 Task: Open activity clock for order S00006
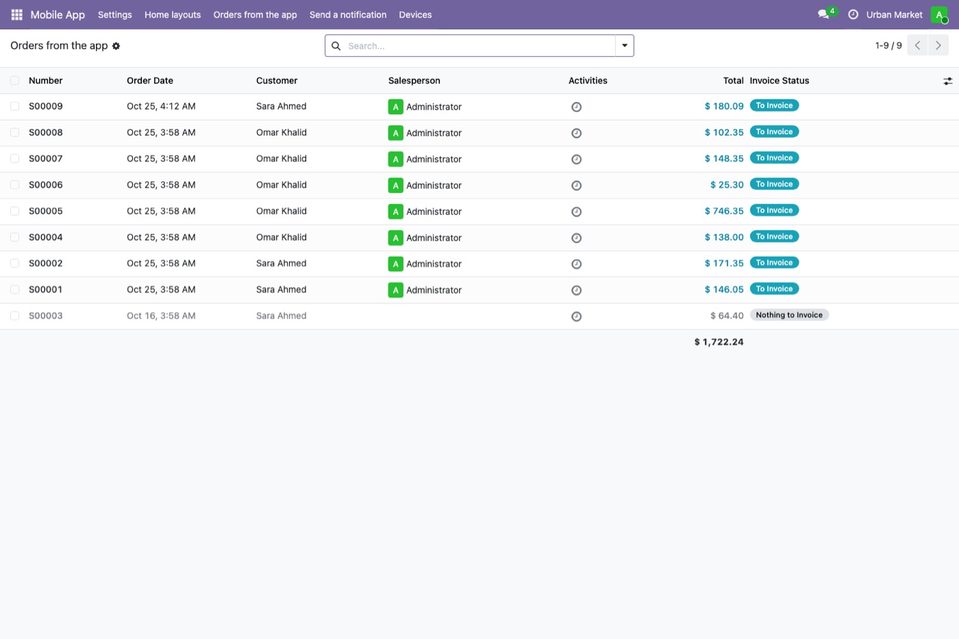[576, 186]
